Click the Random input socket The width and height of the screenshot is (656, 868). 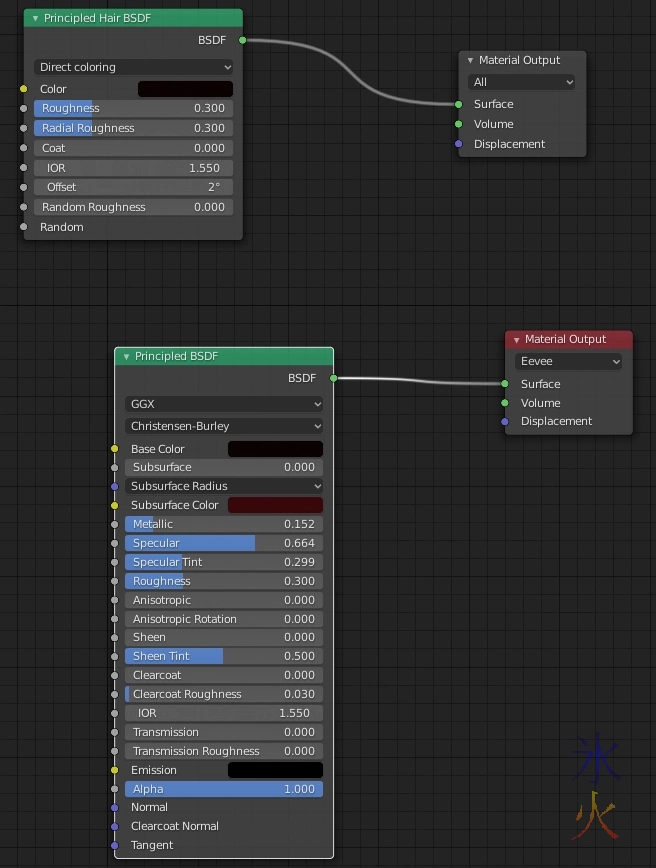[x=24, y=227]
